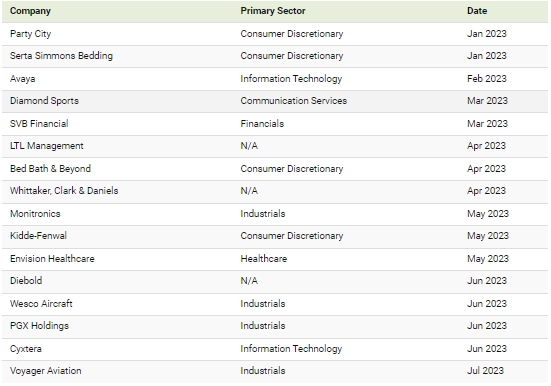Select the Serta Simmons Bedding company name
Image resolution: width=551 pixels, height=386 pixels.
coord(61,56)
